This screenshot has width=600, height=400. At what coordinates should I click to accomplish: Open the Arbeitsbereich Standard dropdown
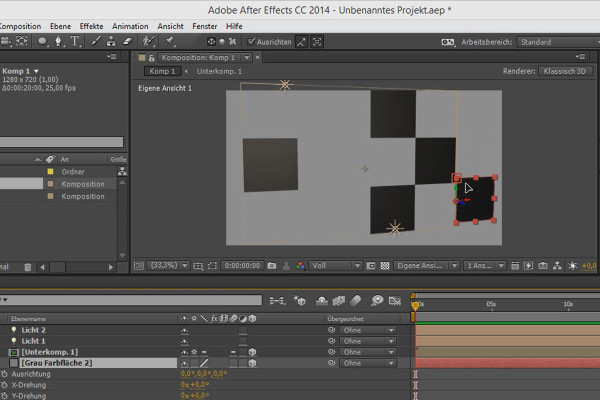coord(558,42)
